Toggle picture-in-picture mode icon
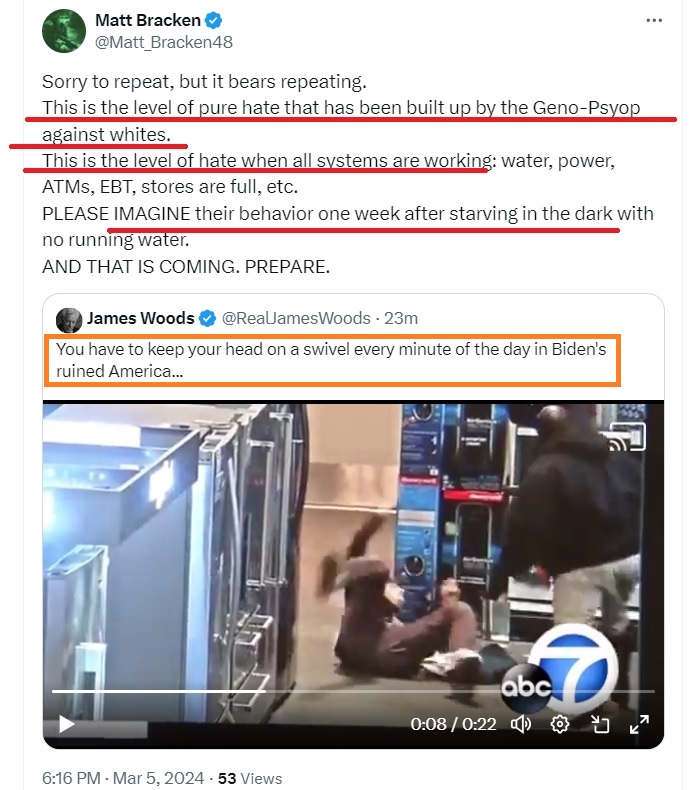699x790 pixels. (600, 725)
